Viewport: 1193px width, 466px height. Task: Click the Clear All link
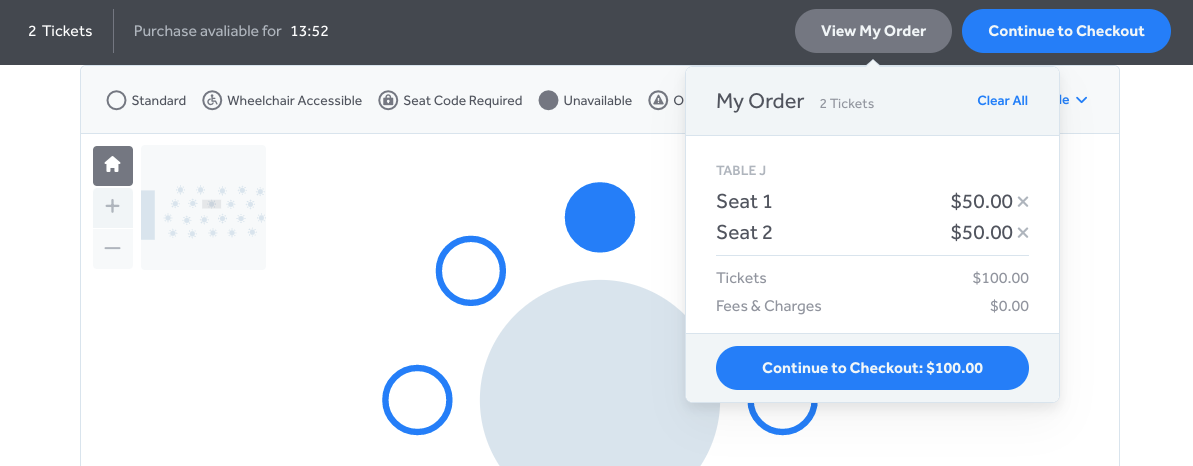click(x=1002, y=101)
